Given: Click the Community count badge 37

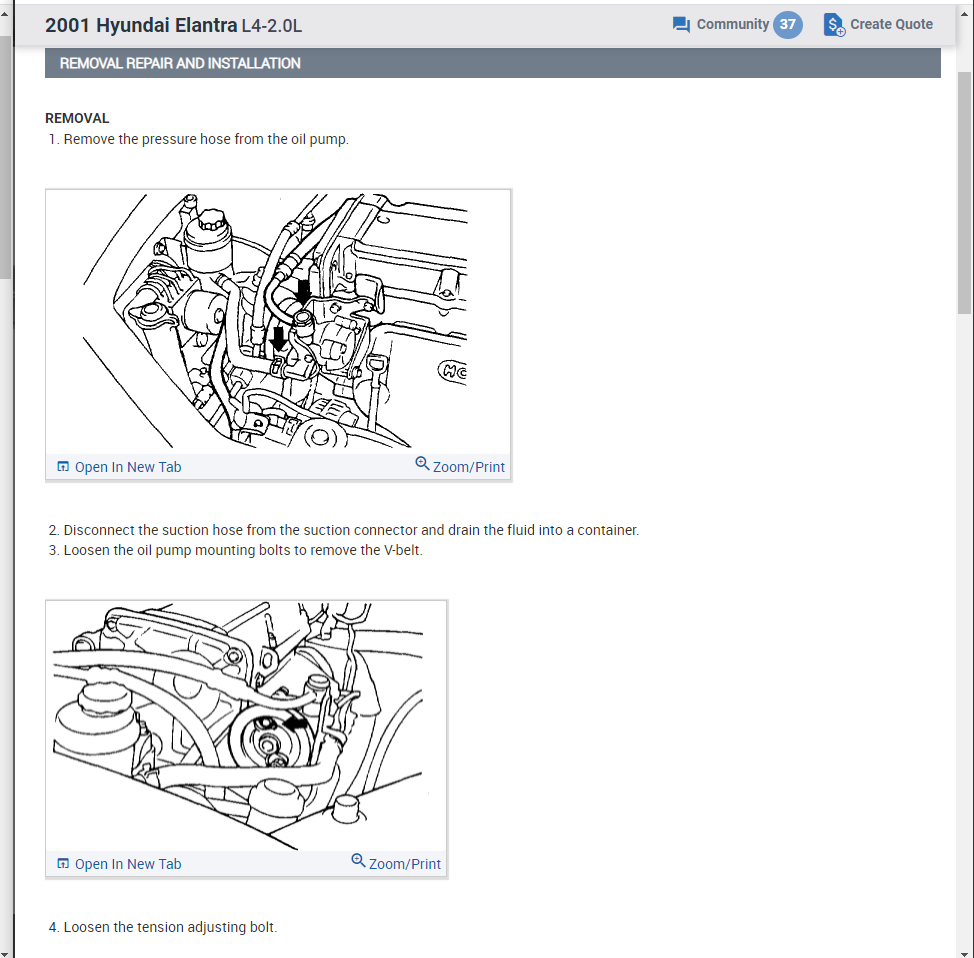Looking at the screenshot, I should (788, 24).
